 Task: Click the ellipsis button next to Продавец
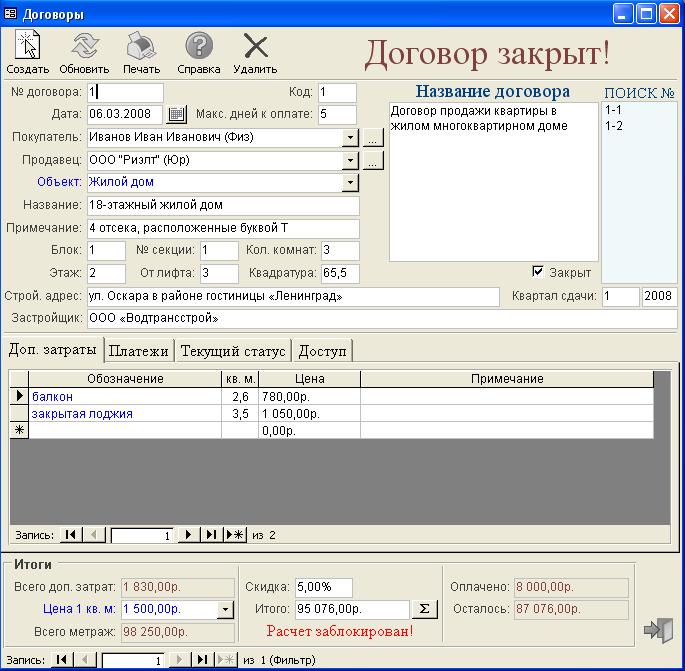(373, 160)
